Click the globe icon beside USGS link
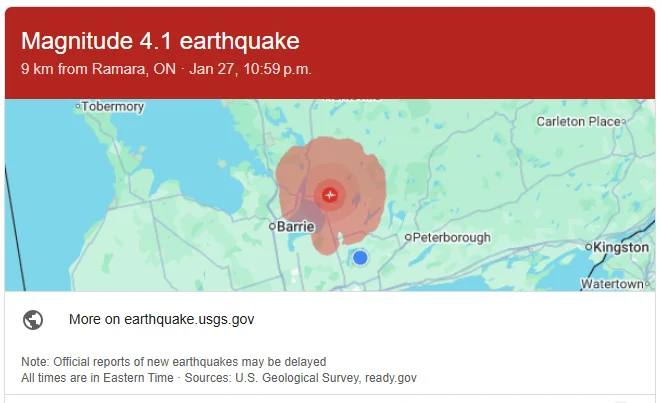This screenshot has width=661, height=403. click(33, 320)
